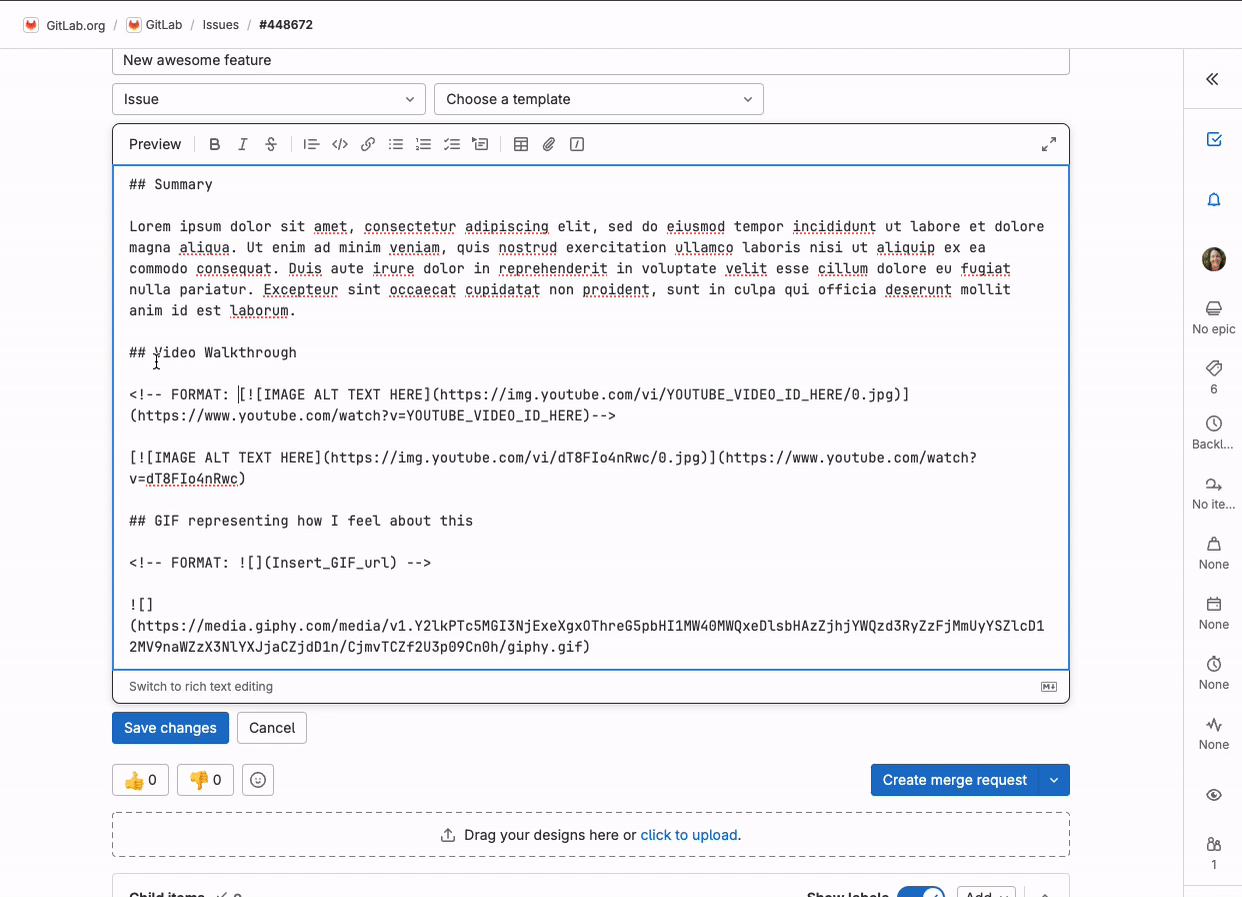The image size is (1242, 897).
Task: Click the giphy.gif URL ending line
Action: [x=360, y=647]
